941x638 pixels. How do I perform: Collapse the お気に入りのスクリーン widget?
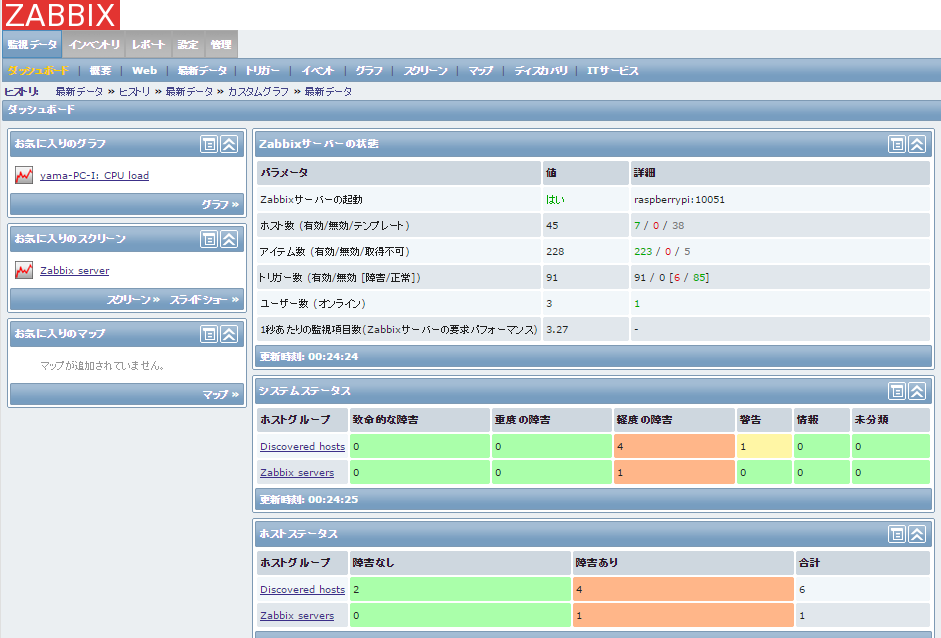229,239
